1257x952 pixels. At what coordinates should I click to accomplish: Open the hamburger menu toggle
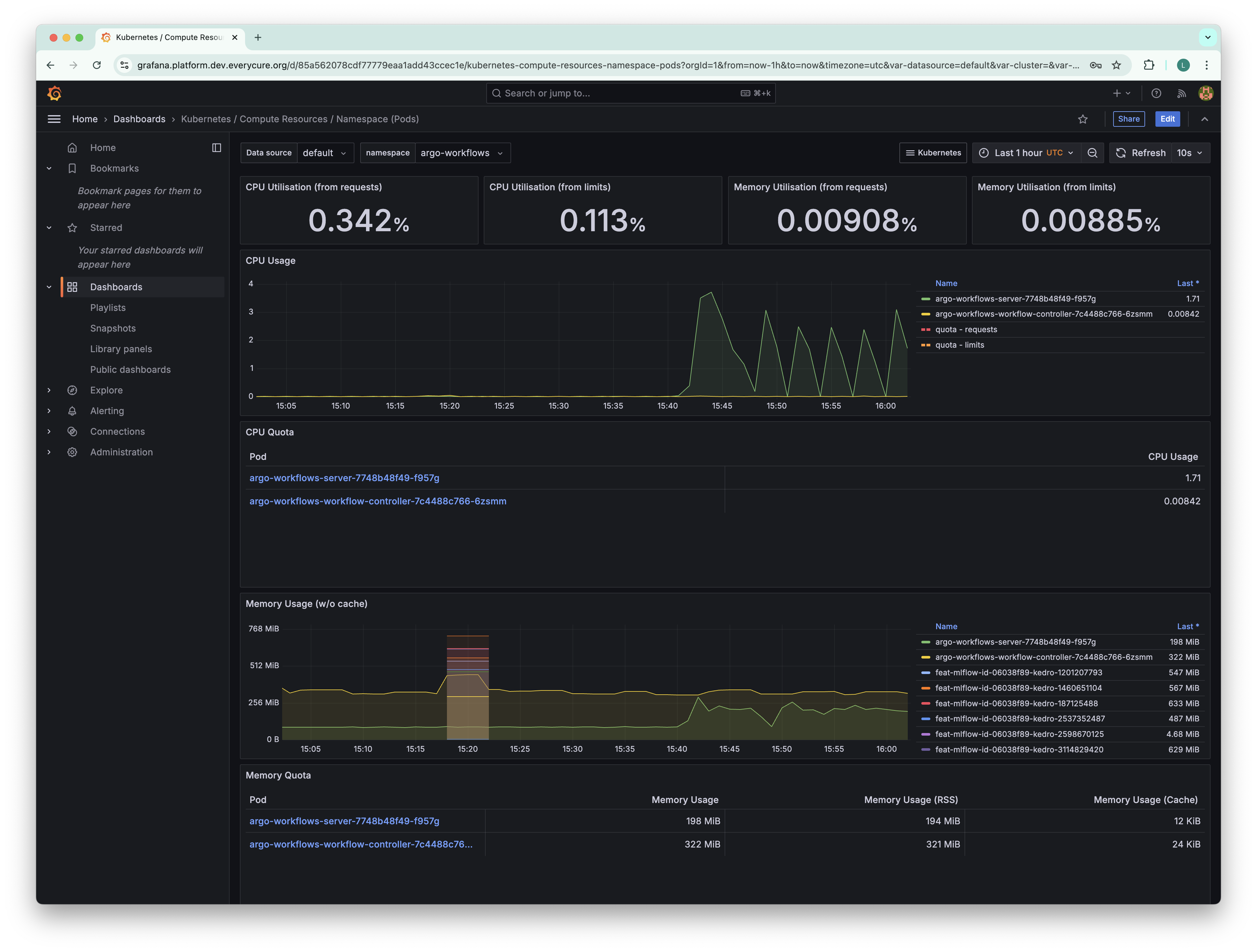point(54,119)
